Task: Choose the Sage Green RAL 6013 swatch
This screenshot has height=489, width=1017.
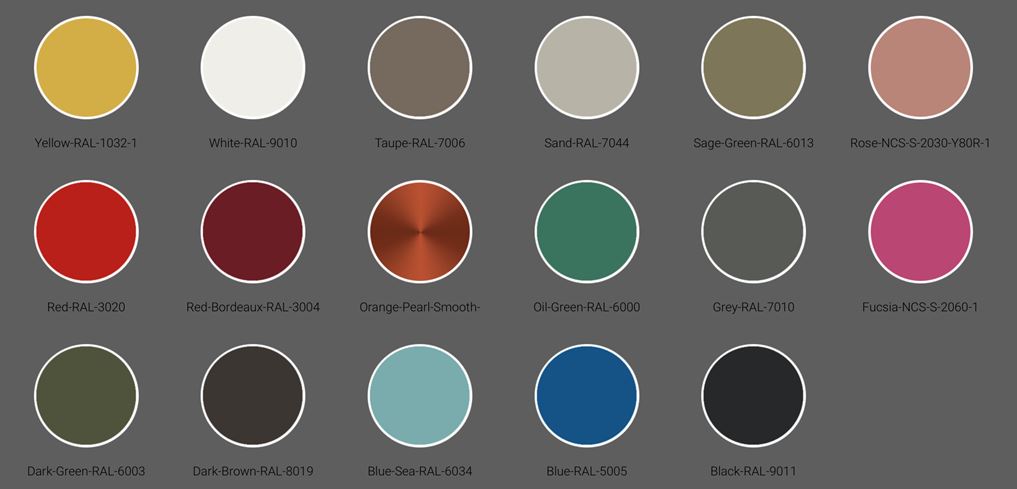Action: (753, 68)
